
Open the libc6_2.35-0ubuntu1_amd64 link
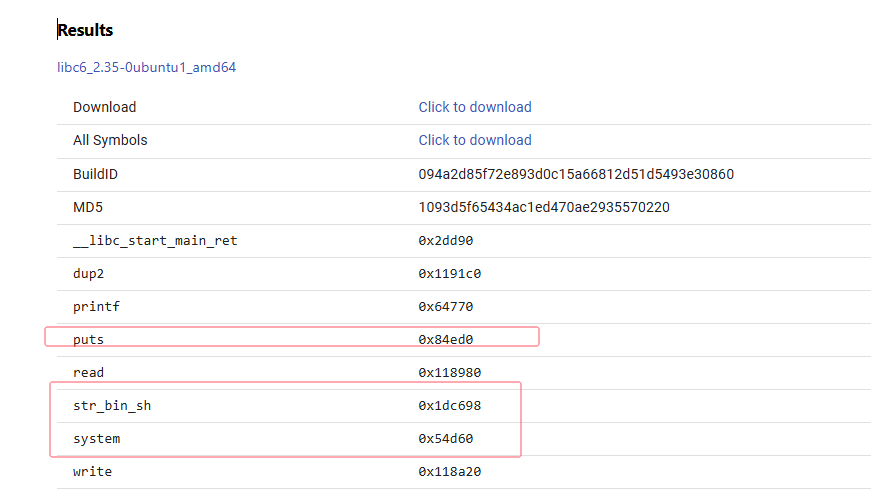point(146,68)
